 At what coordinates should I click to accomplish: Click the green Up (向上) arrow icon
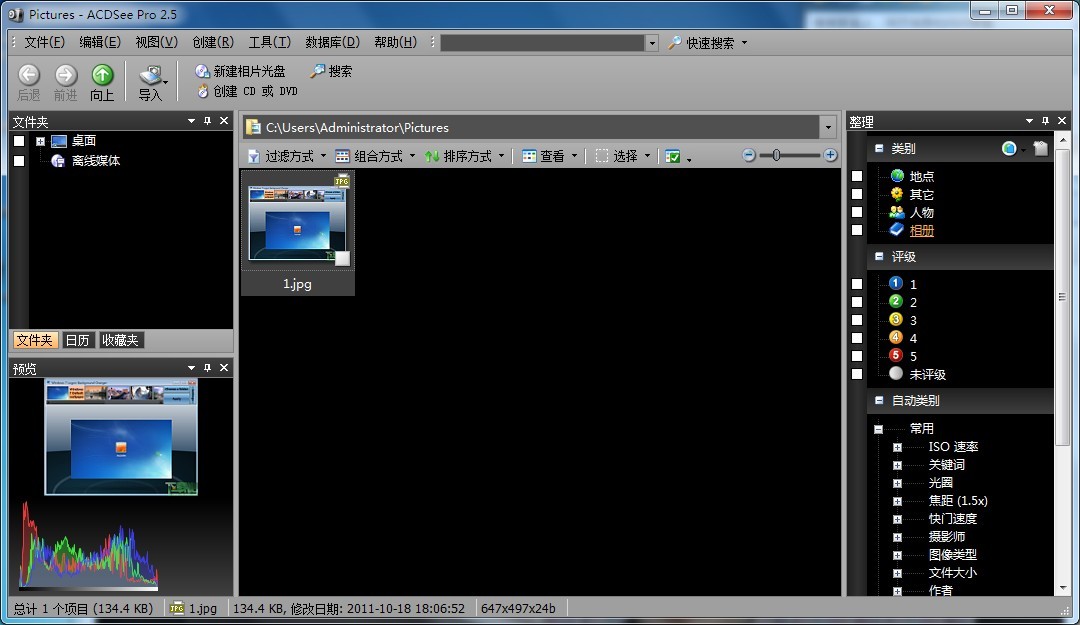point(102,75)
